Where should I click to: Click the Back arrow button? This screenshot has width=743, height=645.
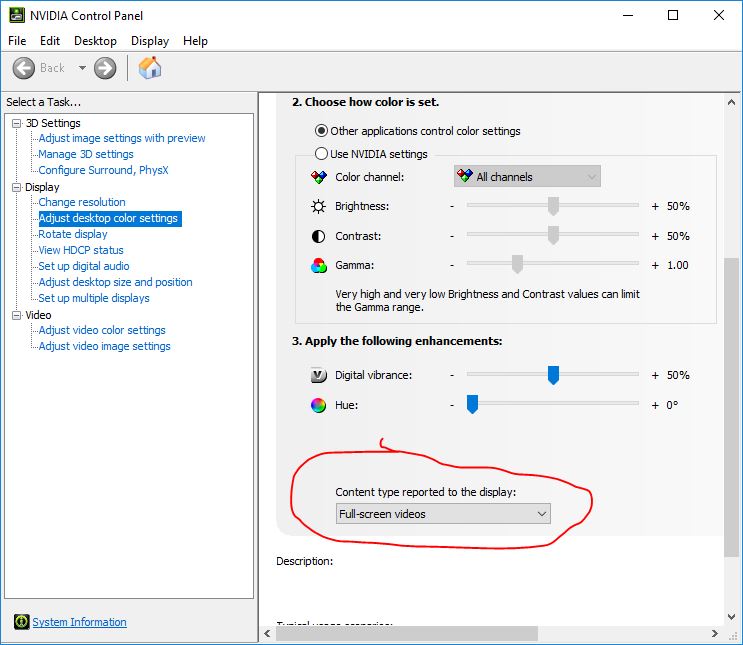(x=24, y=68)
